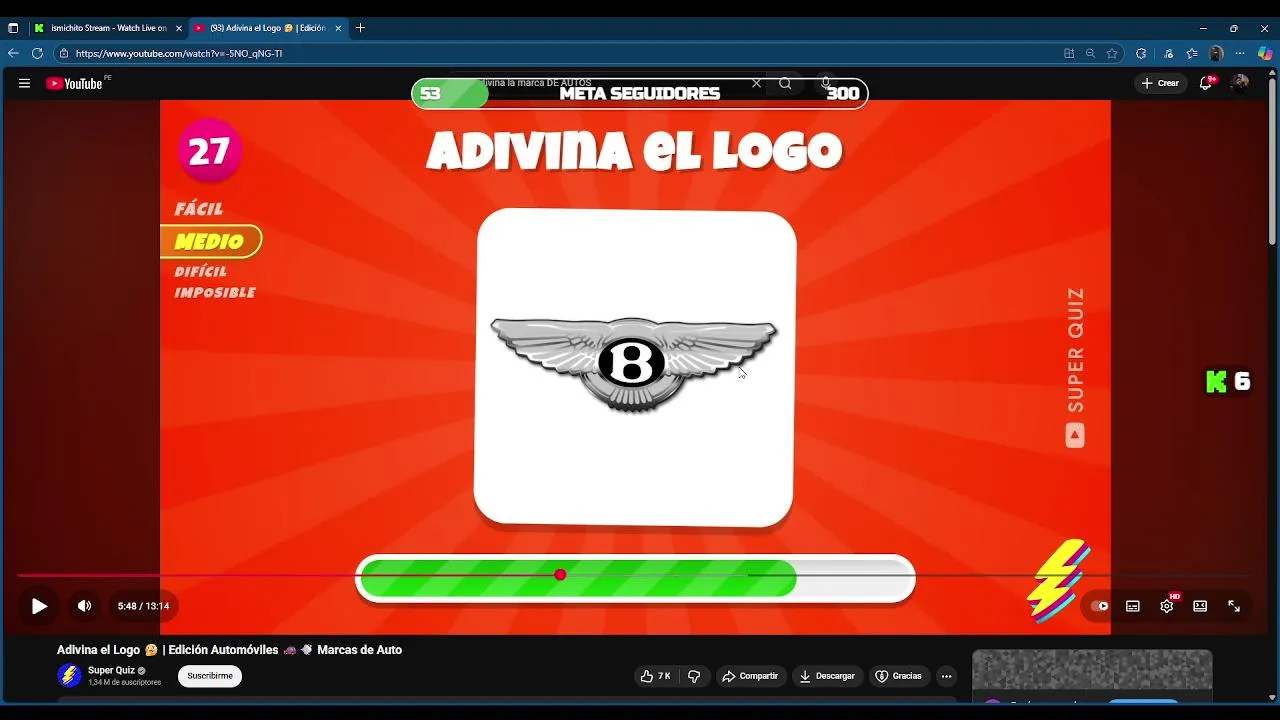This screenshot has height=720, width=1280.
Task: Open browser settings and more menu
Action: click(1241, 53)
